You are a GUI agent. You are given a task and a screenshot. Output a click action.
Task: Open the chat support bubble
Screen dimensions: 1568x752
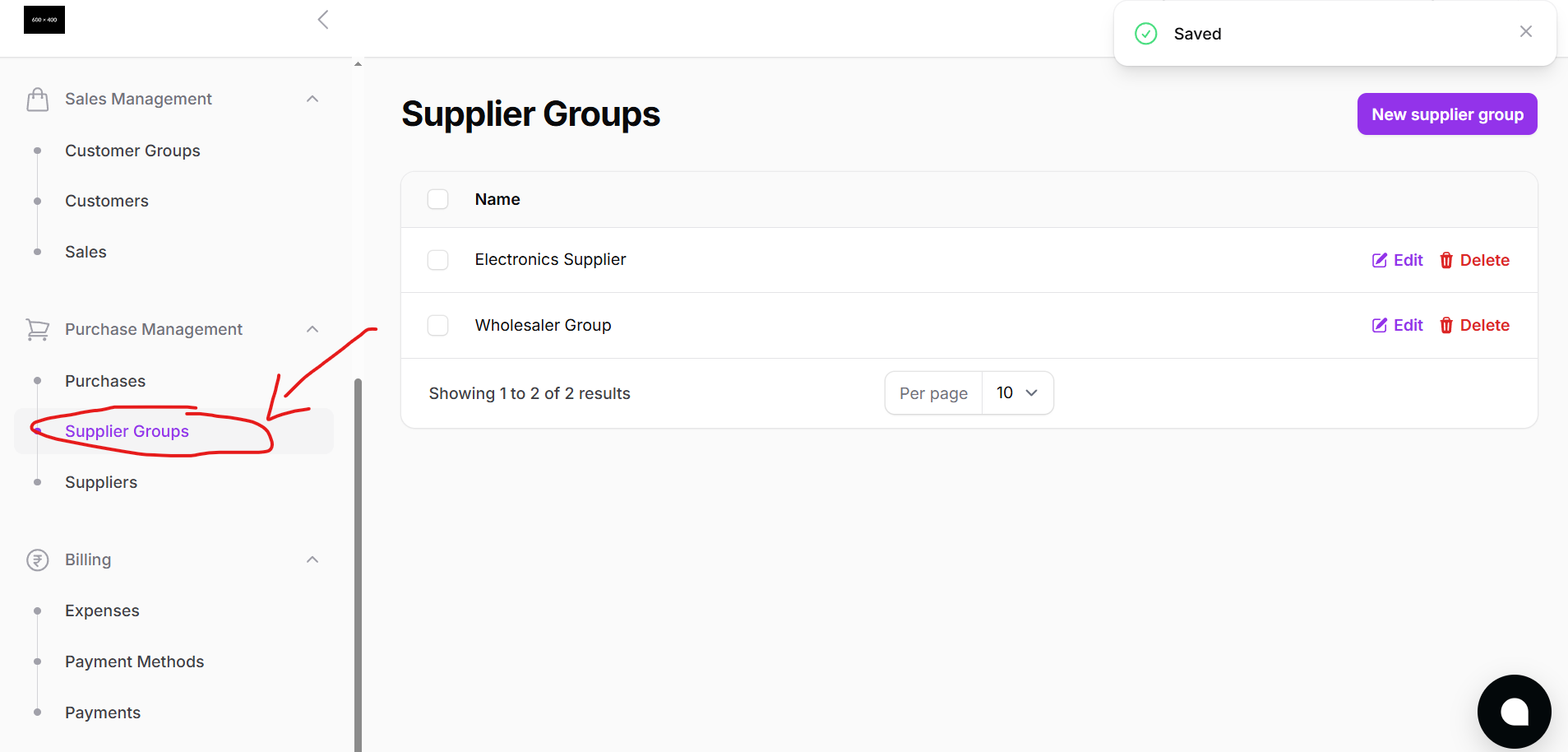point(1514,711)
